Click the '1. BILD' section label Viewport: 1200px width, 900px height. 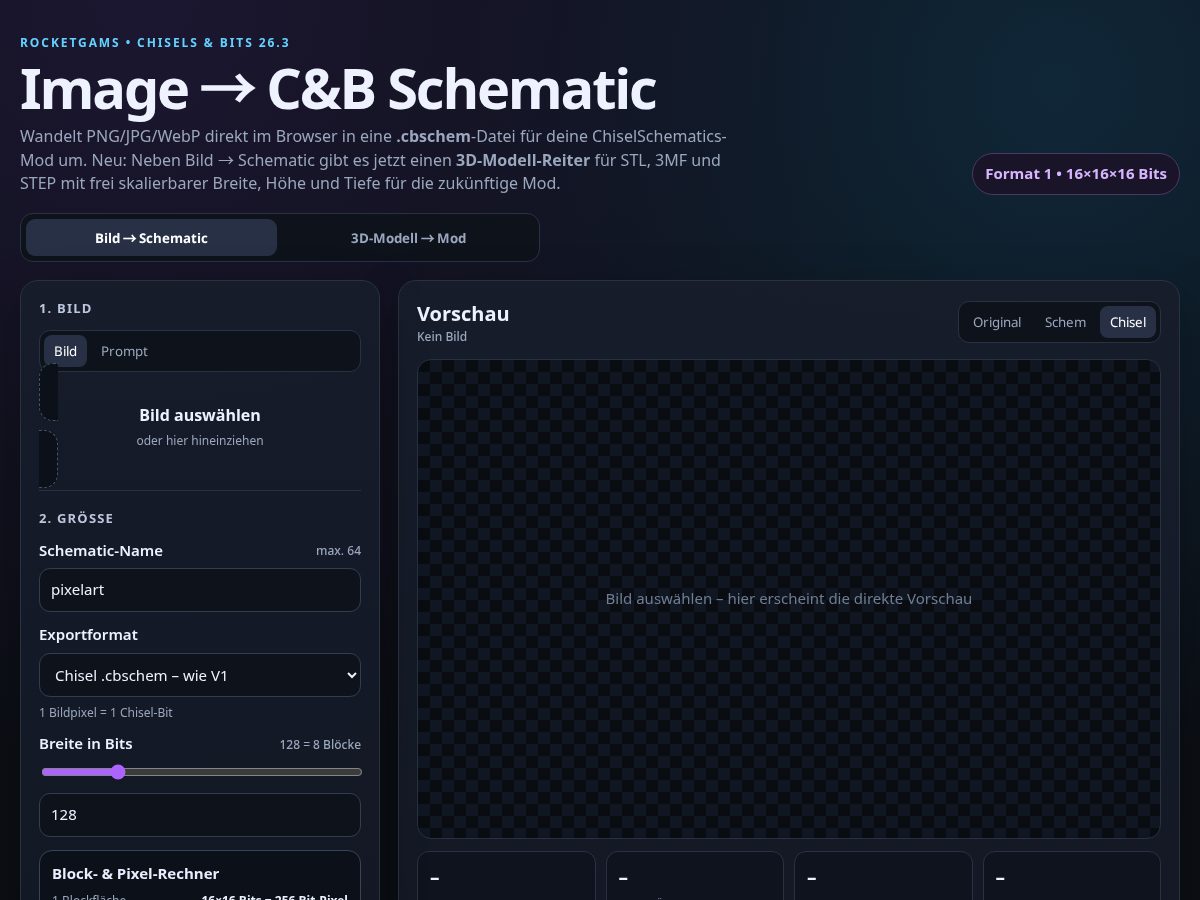point(66,309)
